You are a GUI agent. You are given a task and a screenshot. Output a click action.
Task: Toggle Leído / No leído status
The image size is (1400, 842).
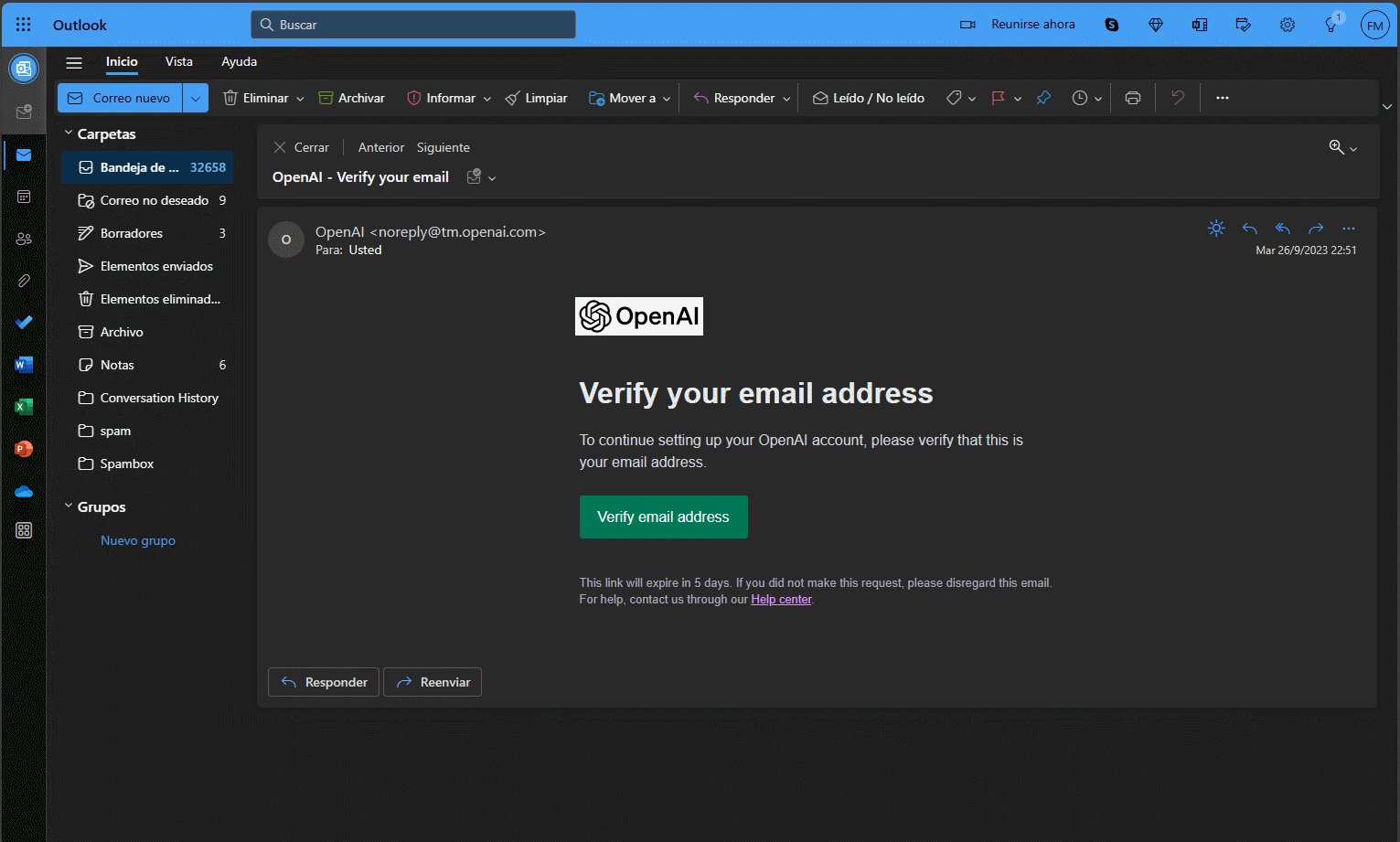869,98
